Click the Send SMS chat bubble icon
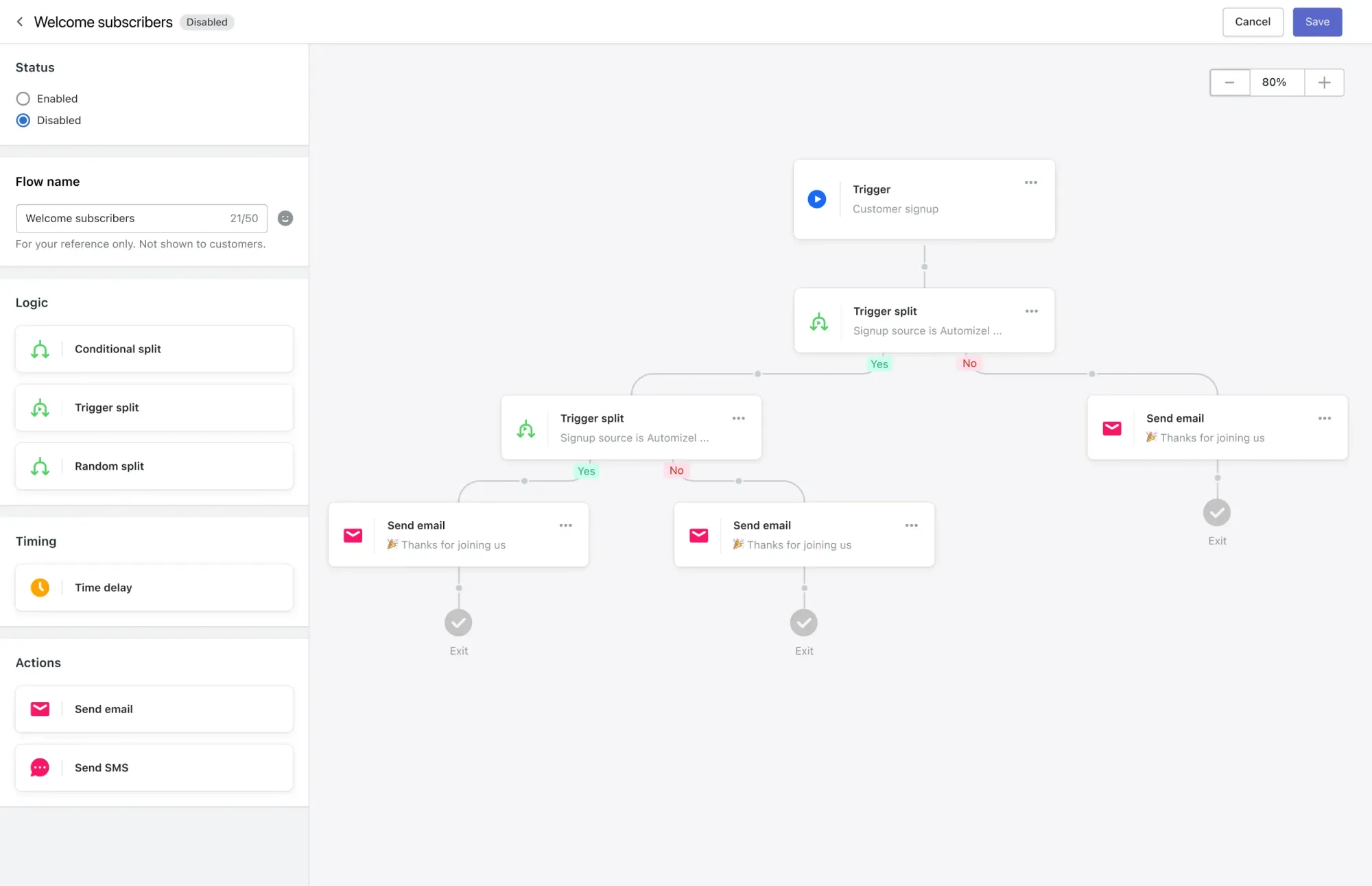Screen dimensions: 1372x886 (x=40, y=767)
